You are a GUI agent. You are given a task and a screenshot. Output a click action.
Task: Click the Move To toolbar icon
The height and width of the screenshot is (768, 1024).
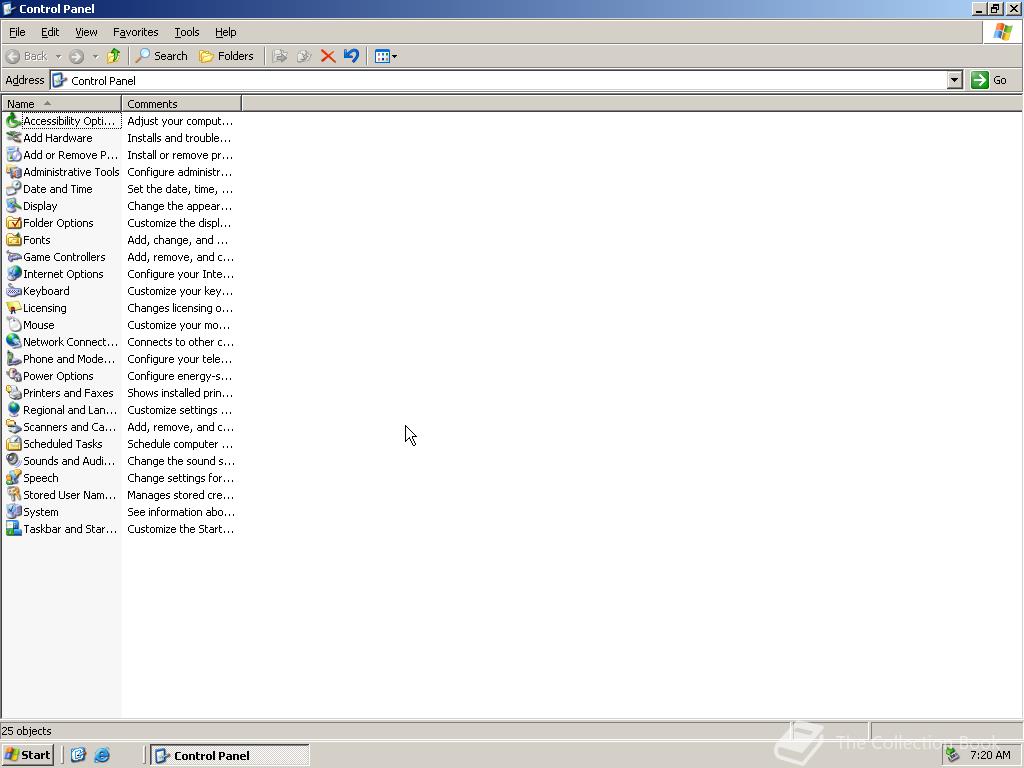click(280, 56)
